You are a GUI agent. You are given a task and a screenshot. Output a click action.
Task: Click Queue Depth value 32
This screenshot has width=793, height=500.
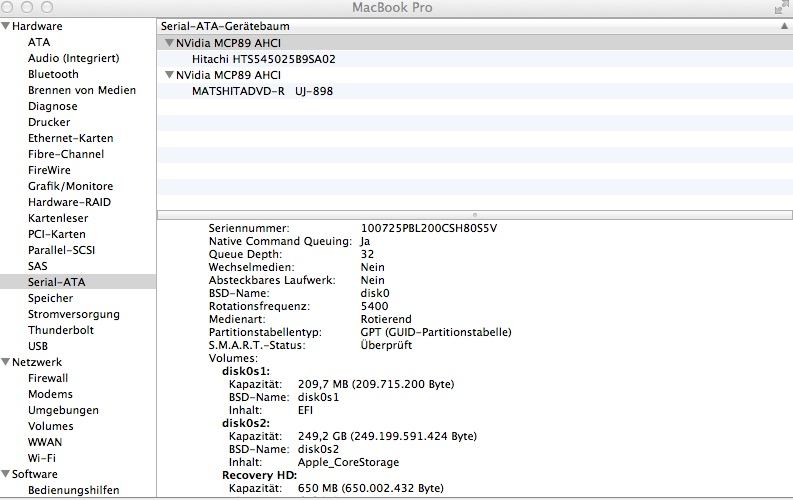pyautogui.click(x=367, y=254)
